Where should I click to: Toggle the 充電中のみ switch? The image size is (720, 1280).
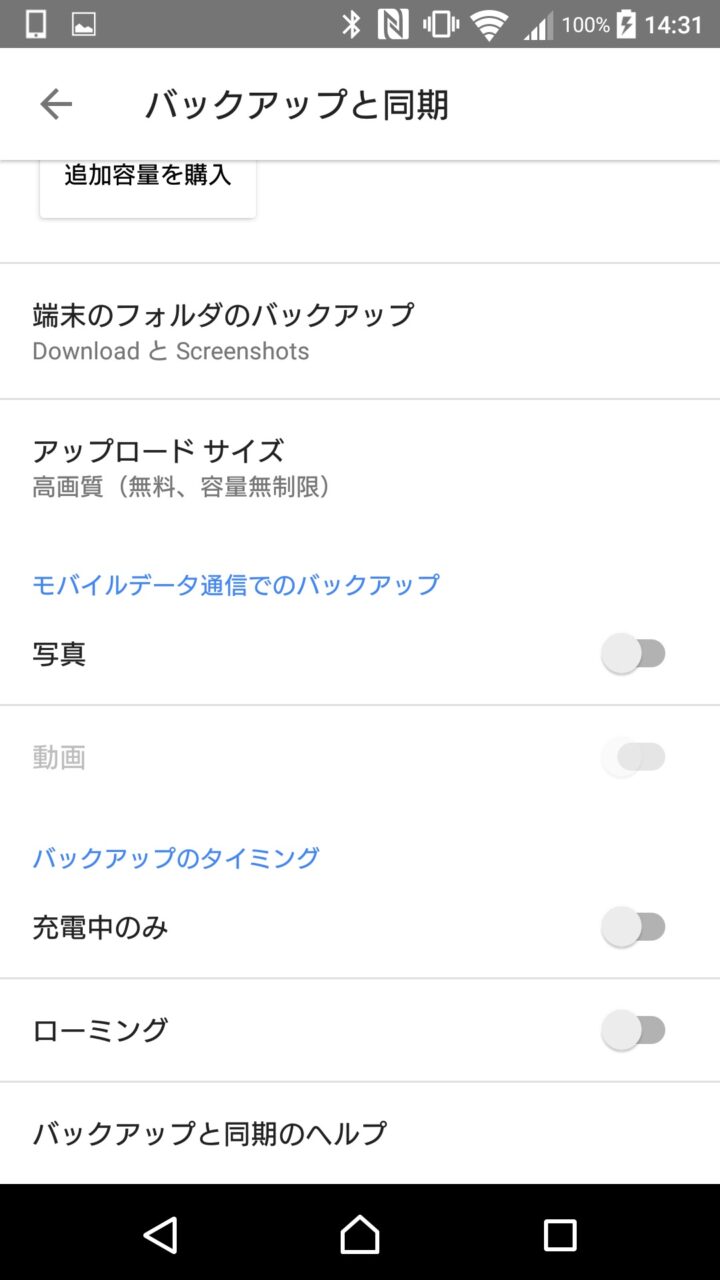634,927
